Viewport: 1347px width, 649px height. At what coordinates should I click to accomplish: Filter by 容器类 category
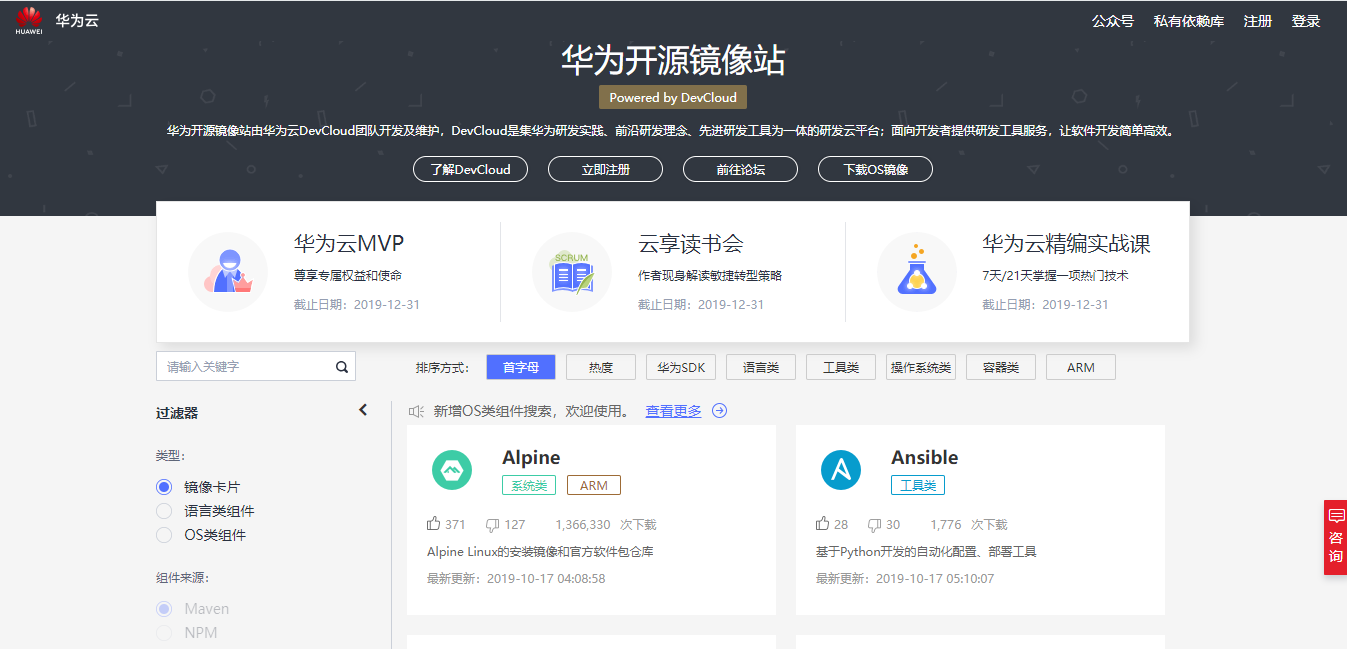point(1001,367)
